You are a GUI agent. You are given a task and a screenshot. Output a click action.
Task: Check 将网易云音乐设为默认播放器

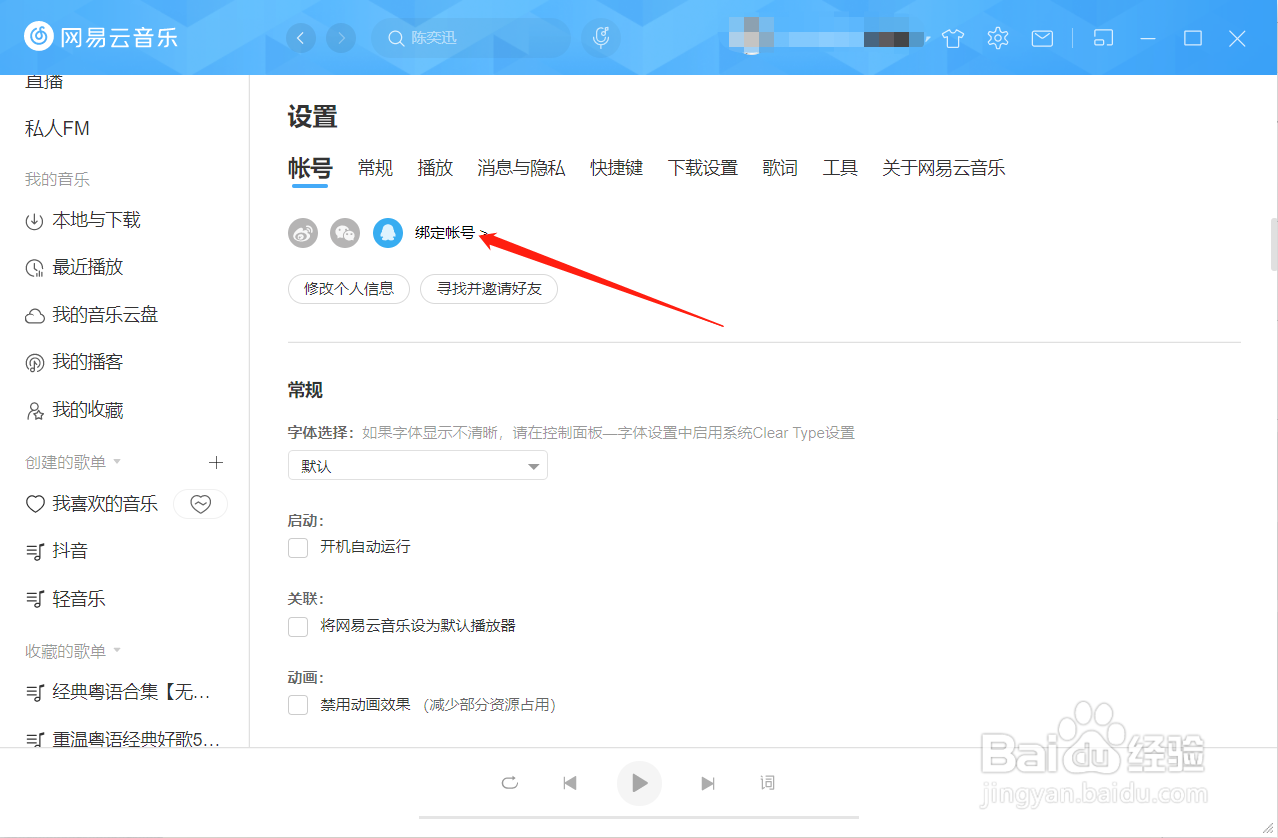coord(298,626)
